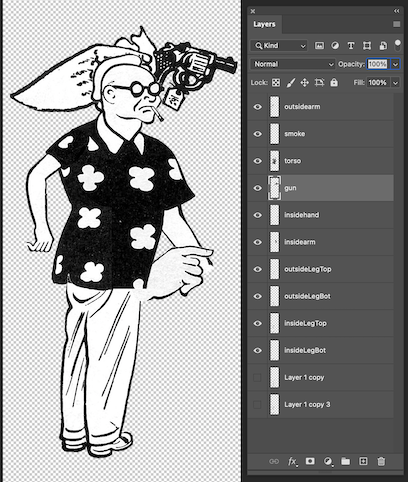Create a new group folder icon

(x=346, y=461)
